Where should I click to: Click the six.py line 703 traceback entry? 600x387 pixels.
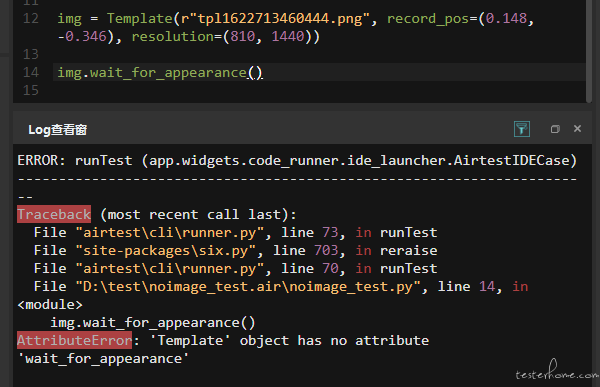click(x=235, y=250)
